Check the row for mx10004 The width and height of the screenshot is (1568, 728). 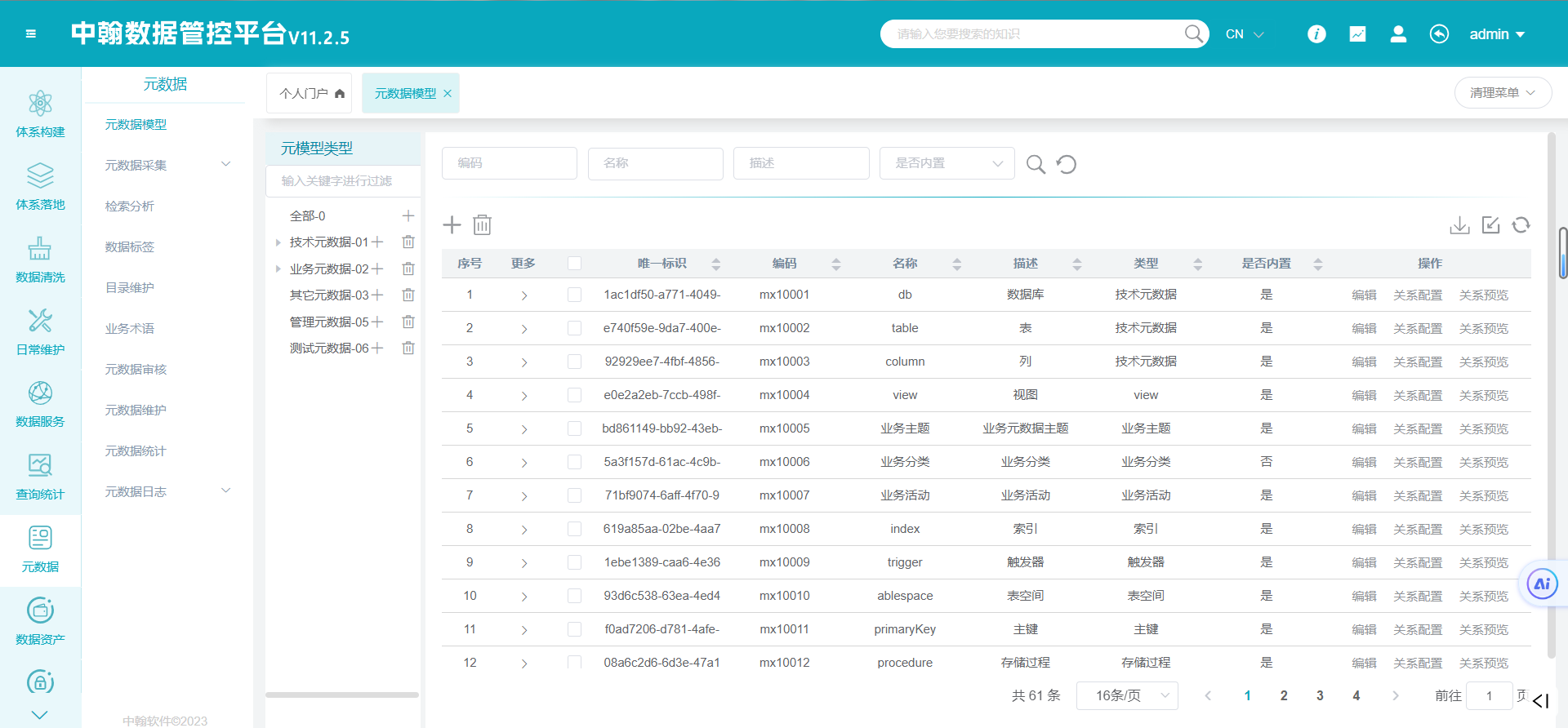coord(574,395)
